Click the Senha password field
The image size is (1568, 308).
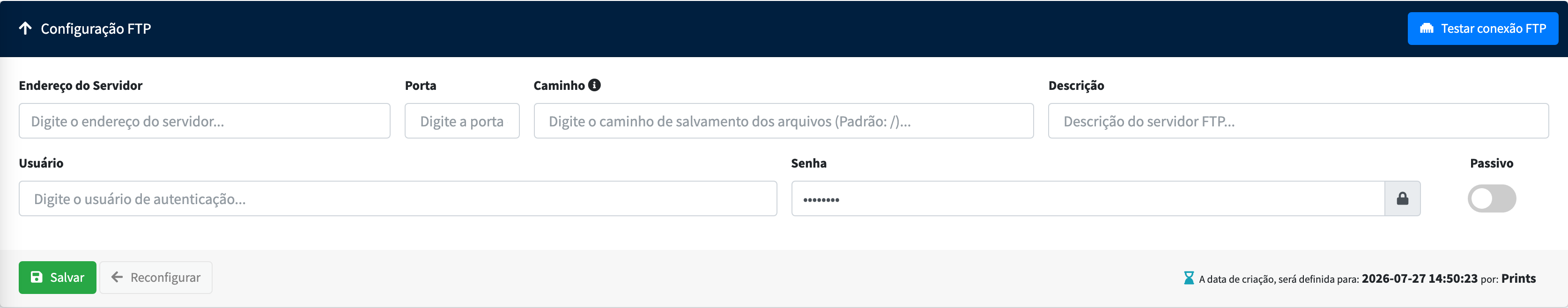point(1088,198)
